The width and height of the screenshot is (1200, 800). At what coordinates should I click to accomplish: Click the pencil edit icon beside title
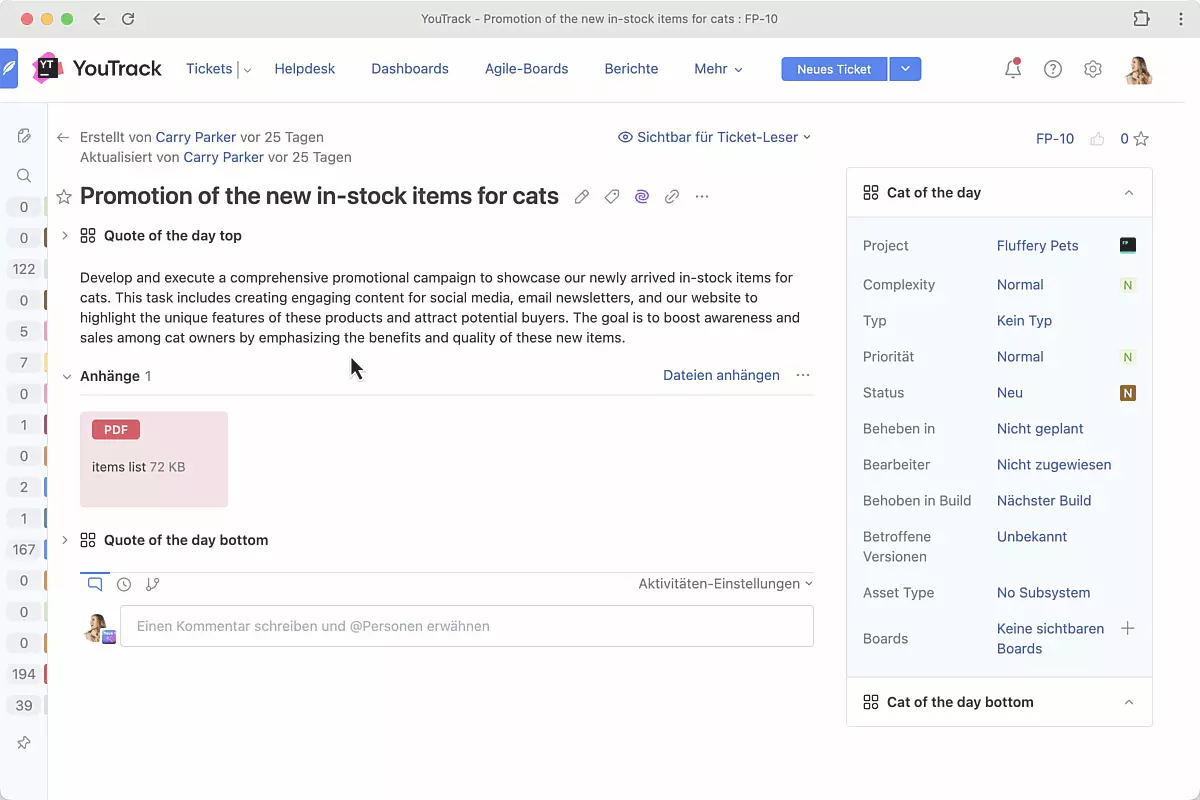click(x=582, y=197)
